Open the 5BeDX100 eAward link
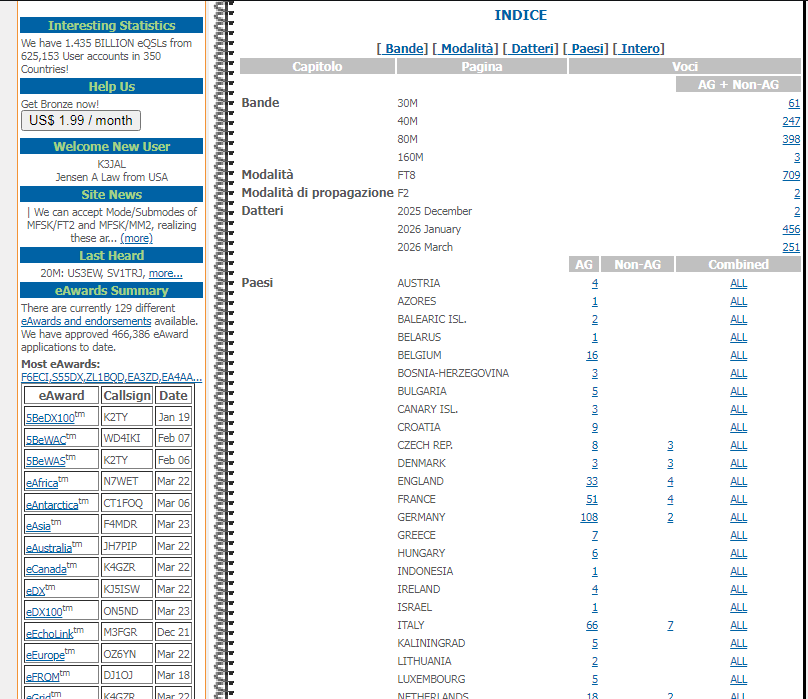Image resolution: width=808 pixels, height=699 pixels. [50, 418]
